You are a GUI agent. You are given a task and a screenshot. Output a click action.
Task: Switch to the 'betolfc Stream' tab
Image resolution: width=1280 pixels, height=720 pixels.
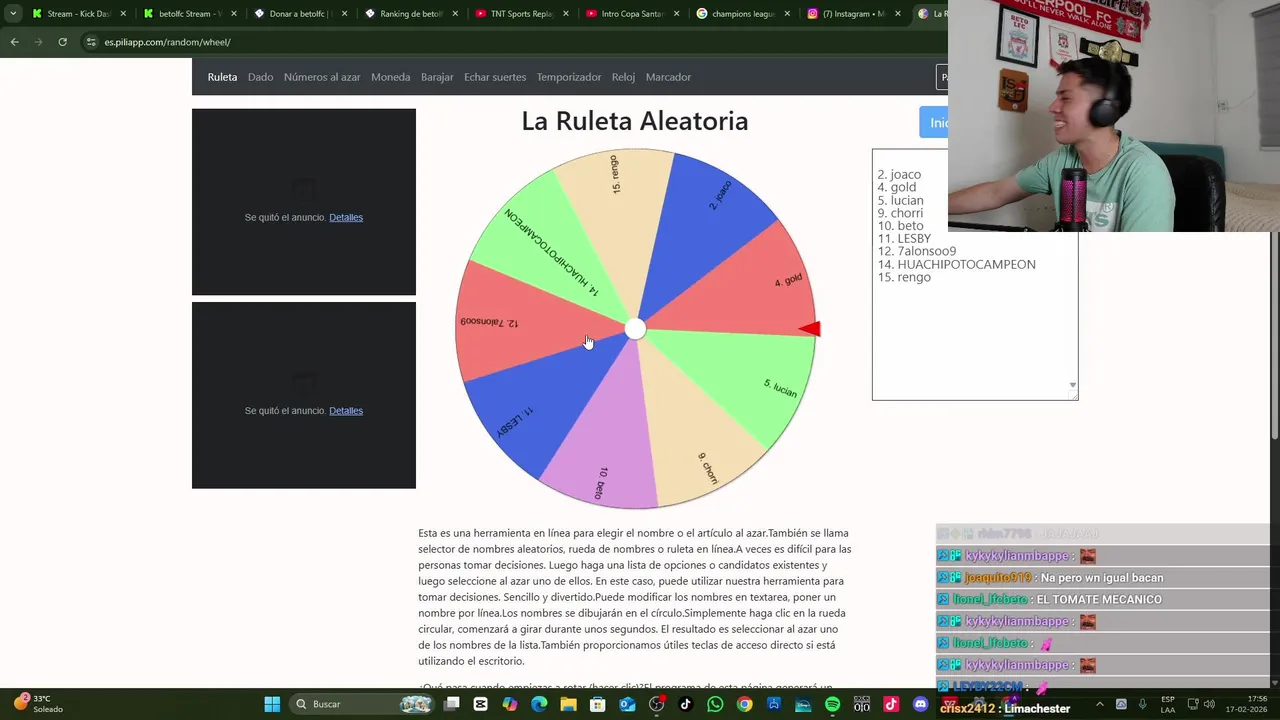[189, 14]
